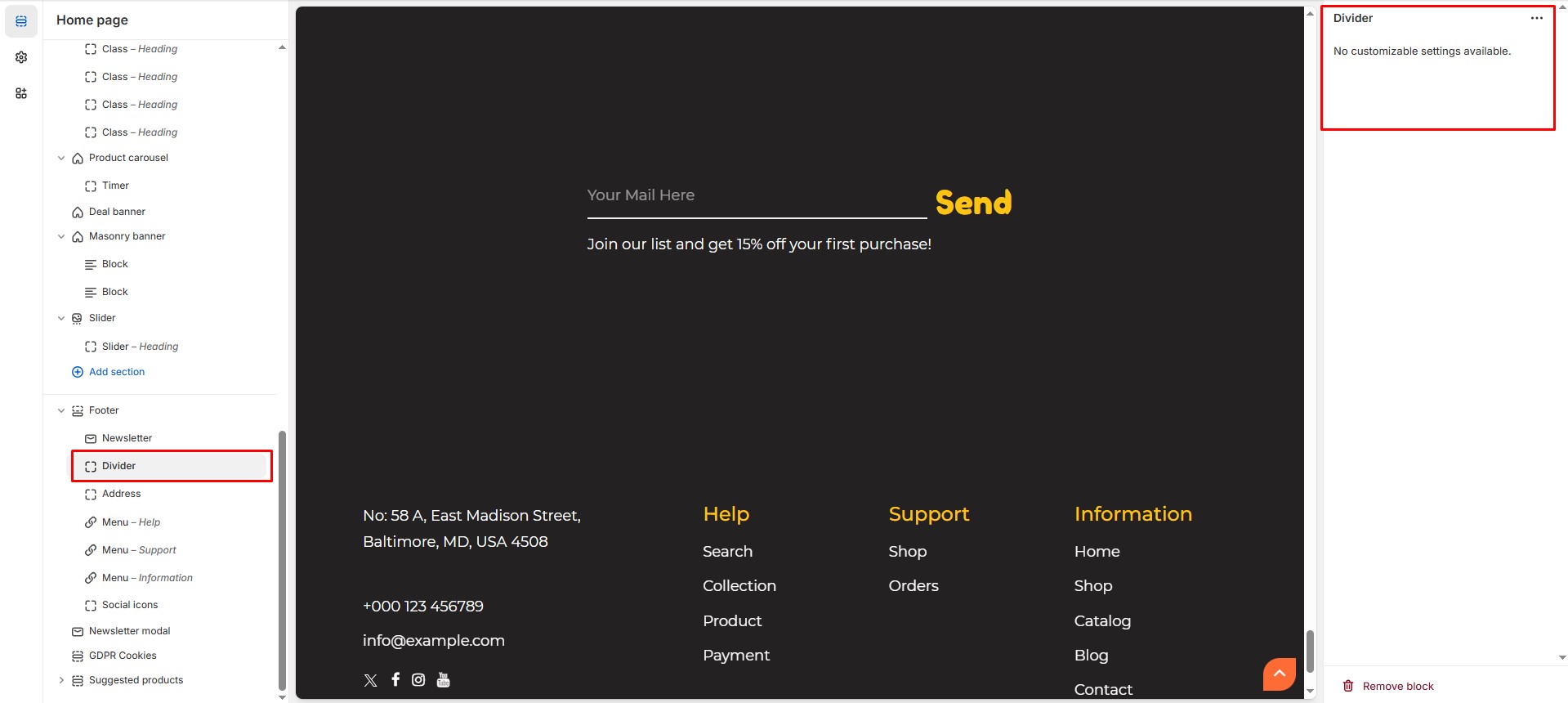Open the Sections panel icon in left rail
The width and height of the screenshot is (1568, 703).
pyautogui.click(x=21, y=21)
